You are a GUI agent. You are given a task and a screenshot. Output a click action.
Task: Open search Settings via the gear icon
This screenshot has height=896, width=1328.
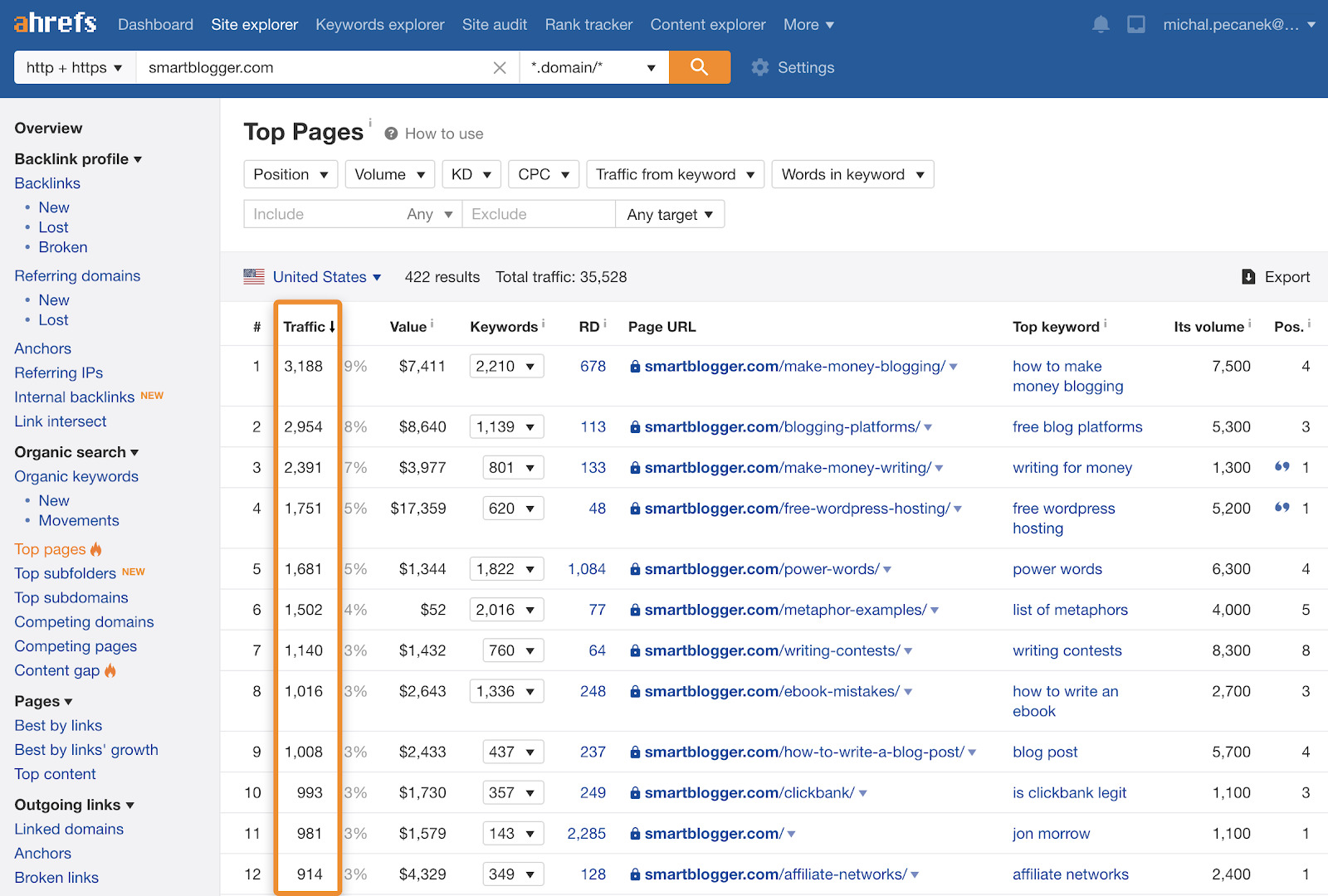coord(759,67)
